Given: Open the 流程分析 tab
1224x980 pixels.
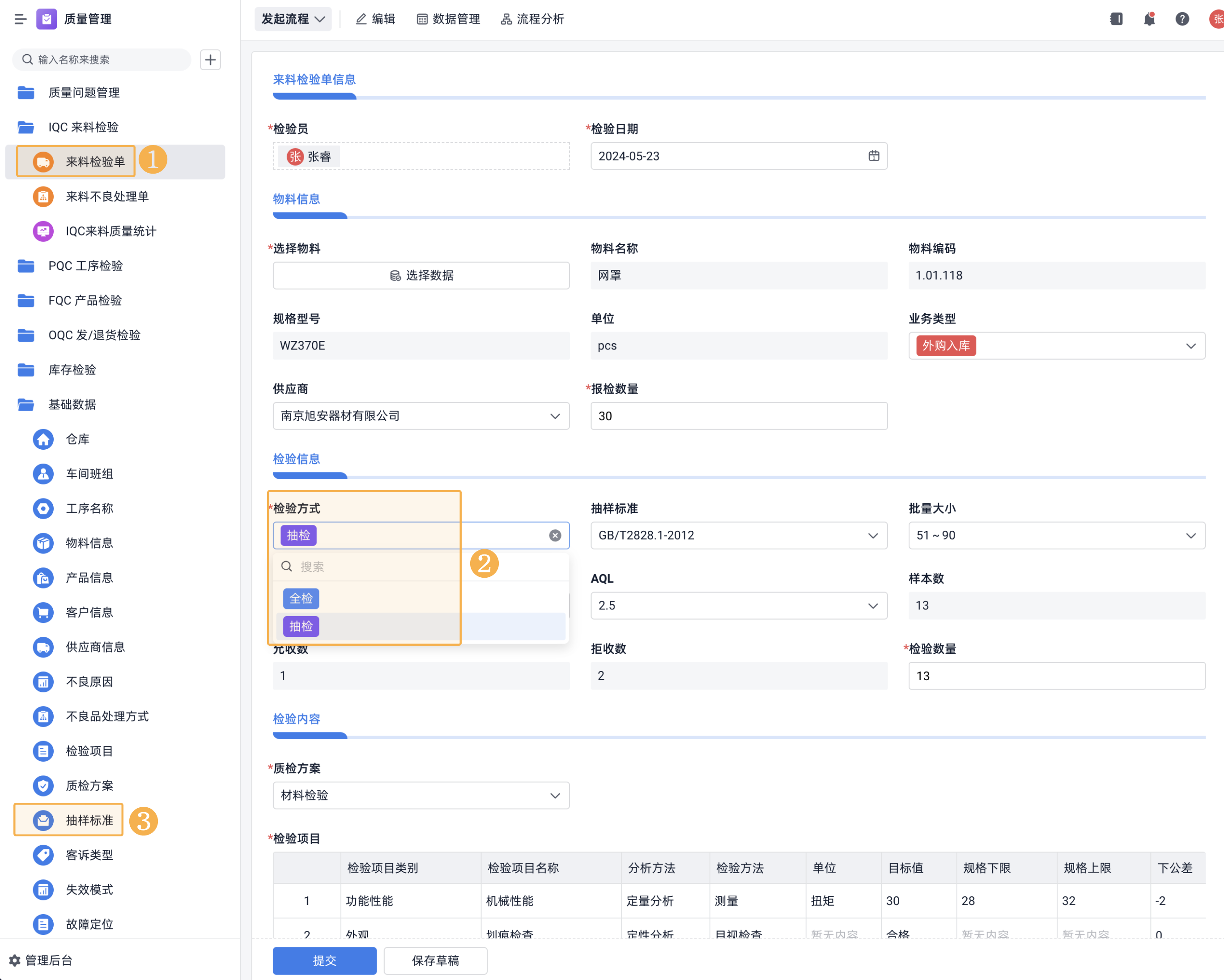Looking at the screenshot, I should coord(532,19).
